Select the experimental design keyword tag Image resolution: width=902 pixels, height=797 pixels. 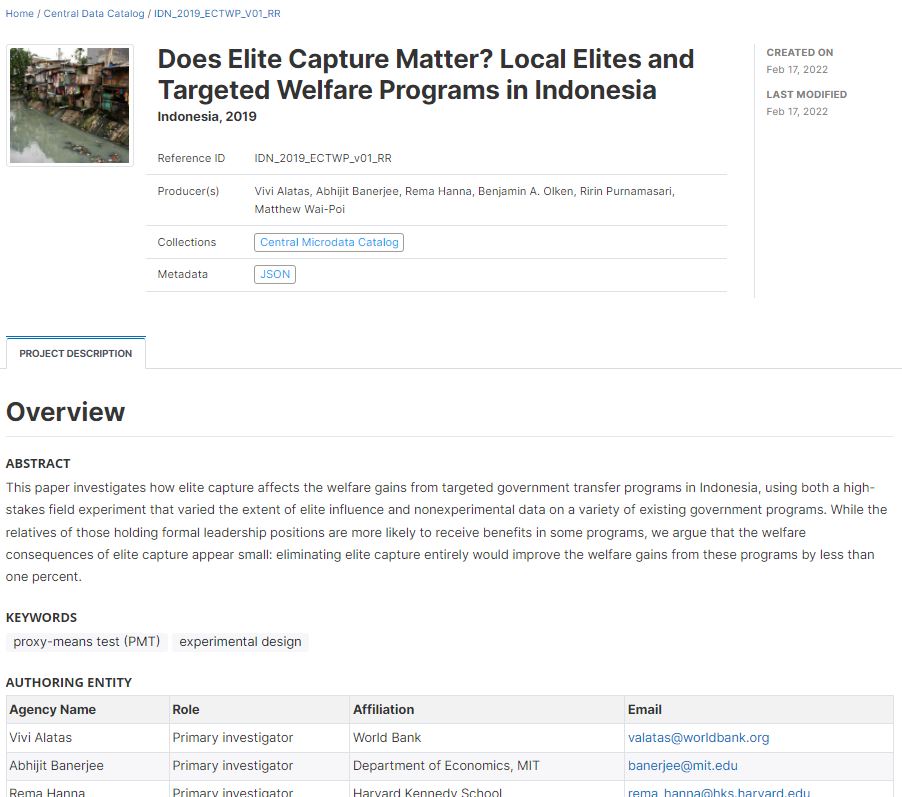click(240, 642)
